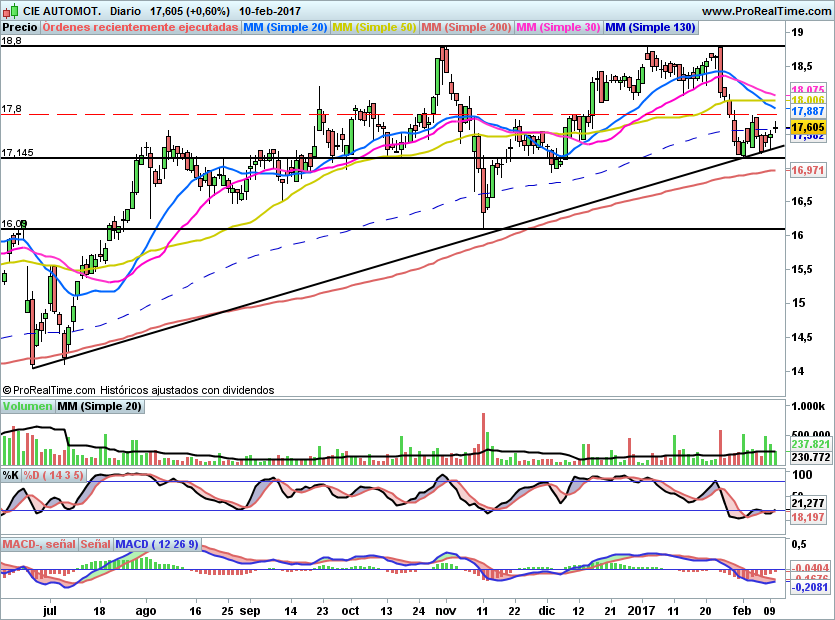
Task: Select the Precio panel label
Action: tap(20, 27)
